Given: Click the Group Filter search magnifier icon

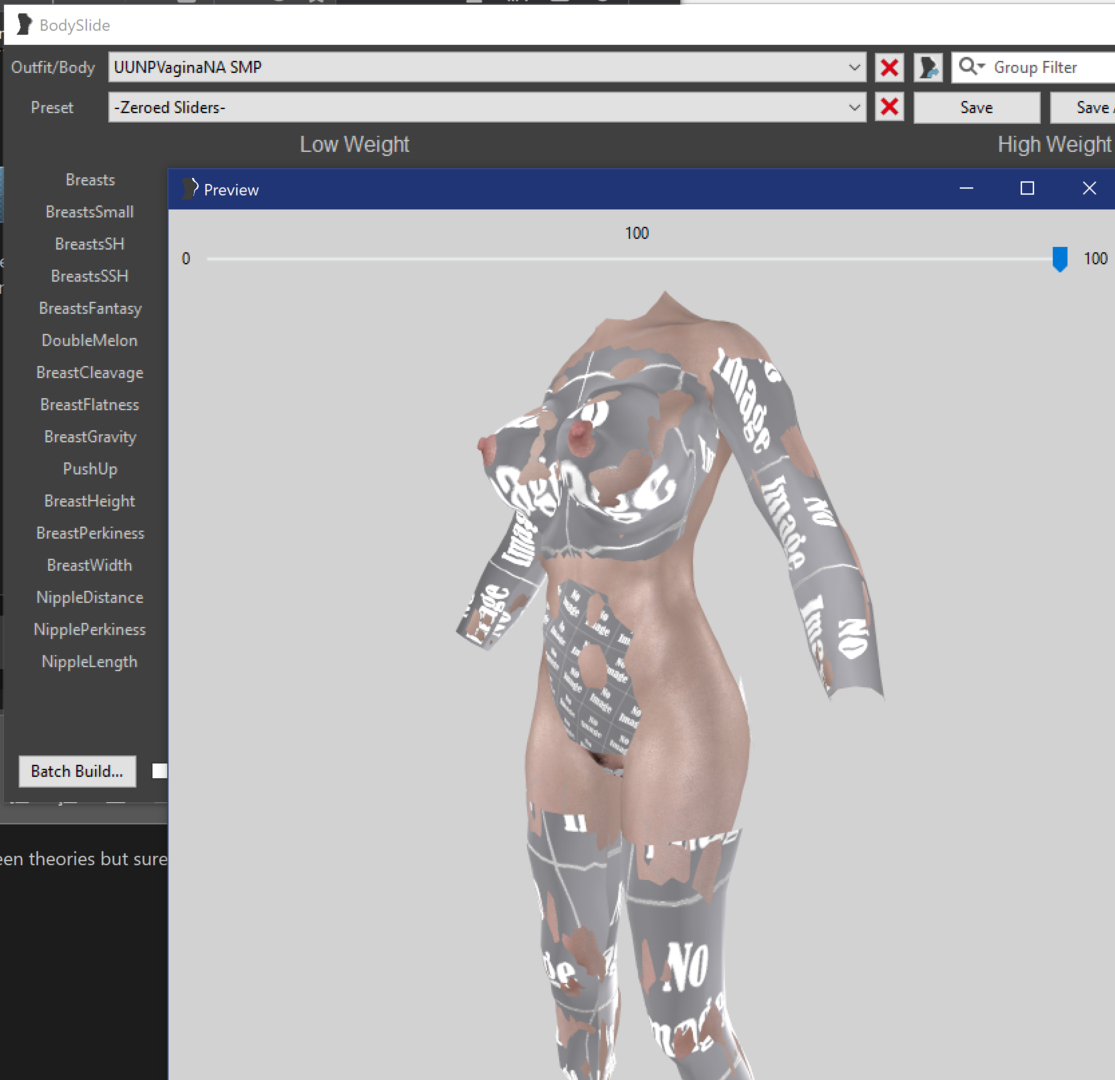Looking at the screenshot, I should (x=970, y=67).
